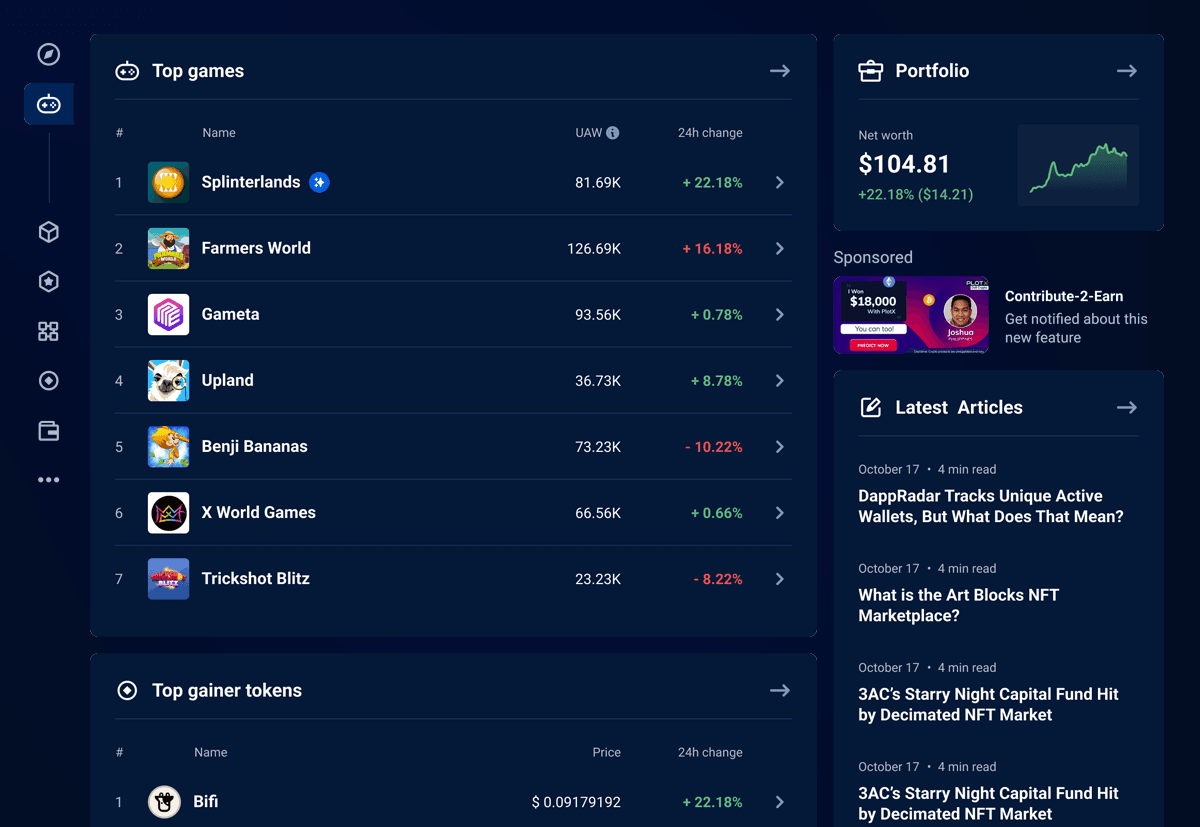This screenshot has width=1200, height=827.
Task: Open Top games full list arrow
Action: 780,71
